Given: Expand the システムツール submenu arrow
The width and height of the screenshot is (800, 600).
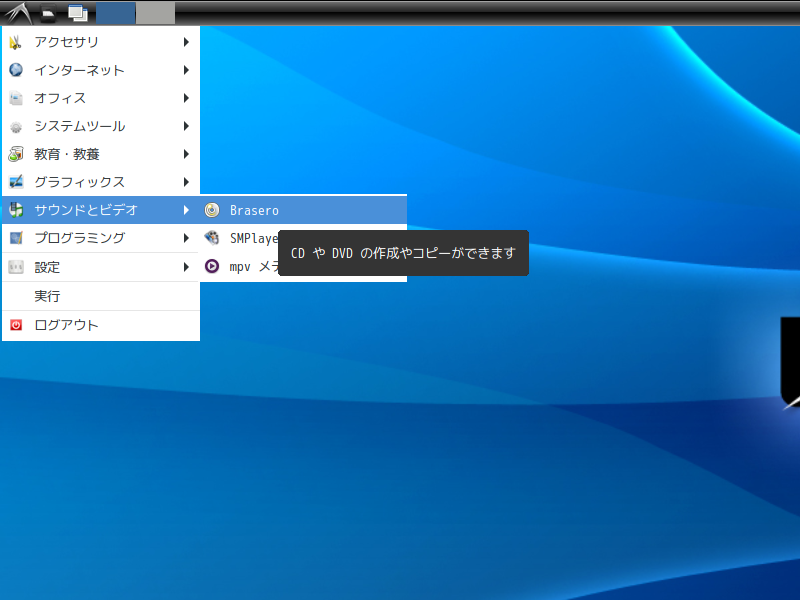Looking at the screenshot, I should coord(186,126).
